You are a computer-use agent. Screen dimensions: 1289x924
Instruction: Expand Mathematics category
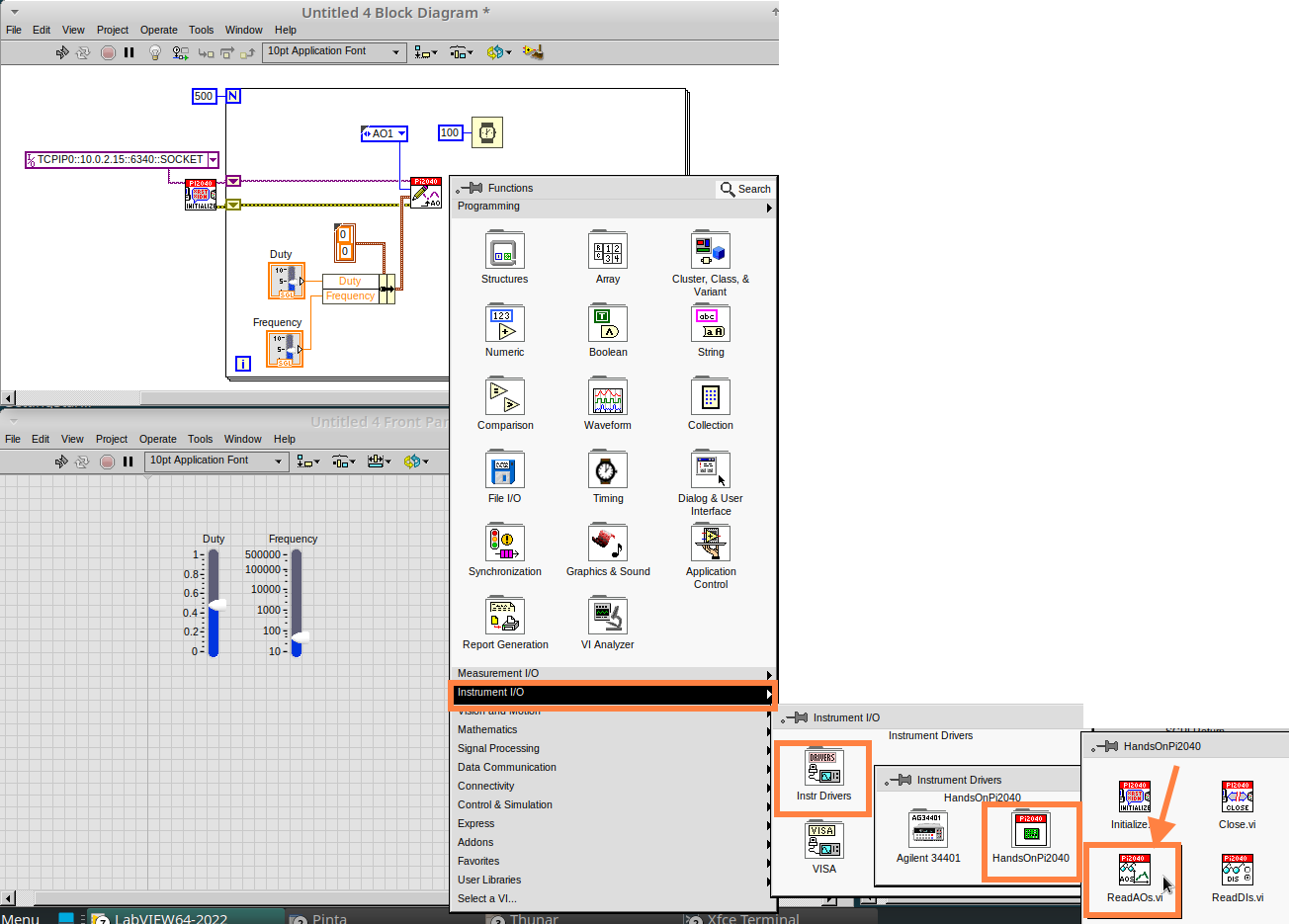click(613, 729)
